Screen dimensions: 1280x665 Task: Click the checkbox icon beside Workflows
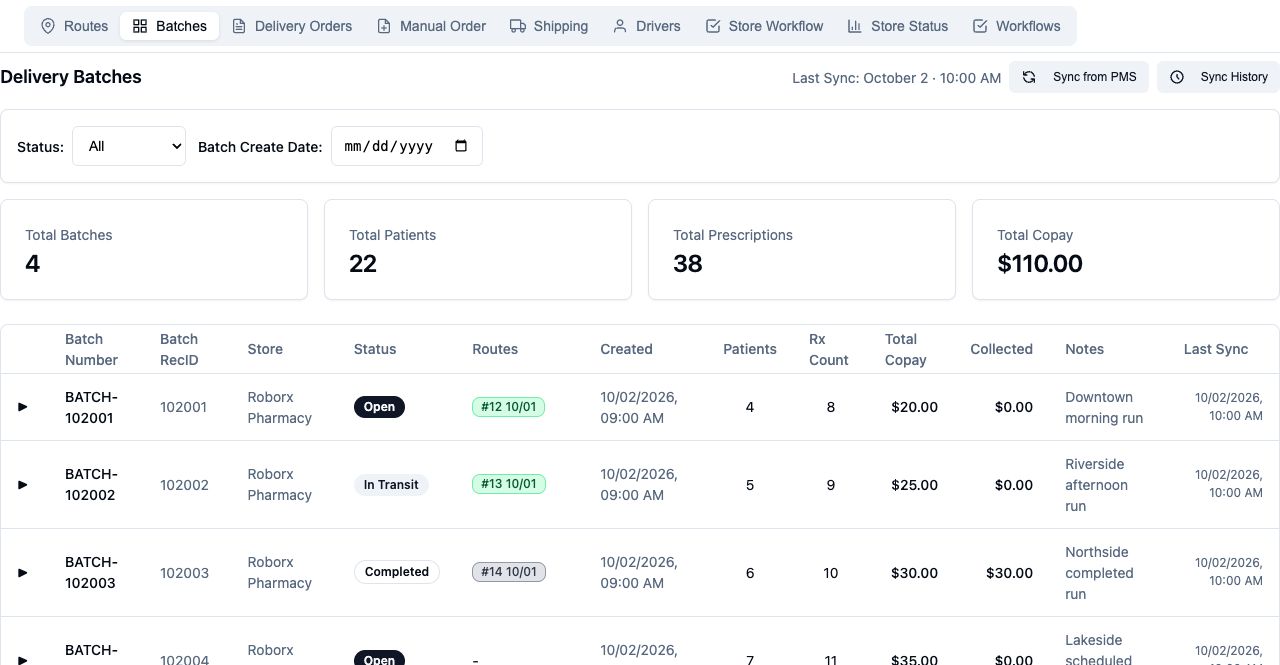pyautogui.click(x=980, y=26)
